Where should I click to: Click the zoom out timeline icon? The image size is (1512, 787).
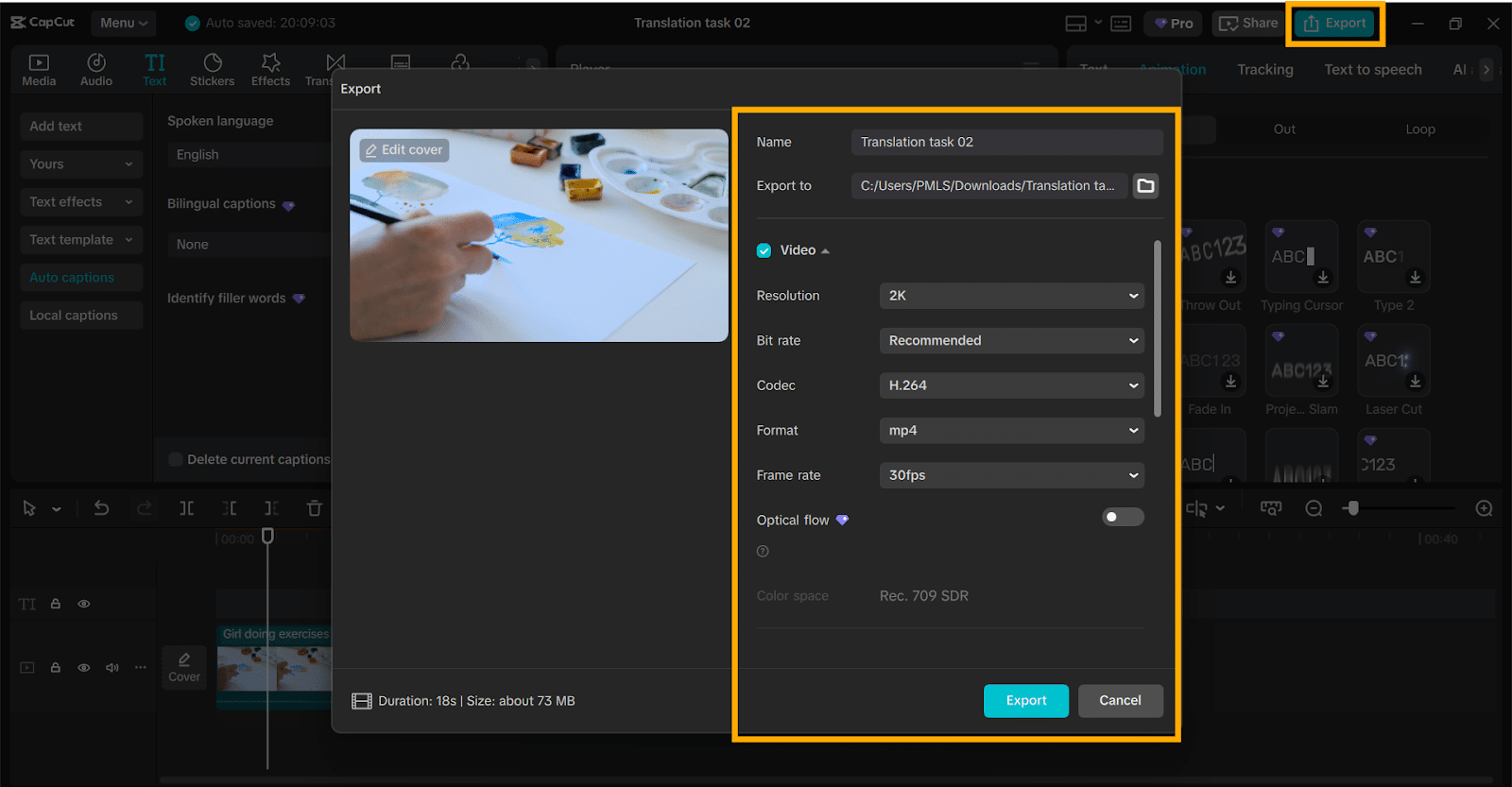tap(1314, 508)
